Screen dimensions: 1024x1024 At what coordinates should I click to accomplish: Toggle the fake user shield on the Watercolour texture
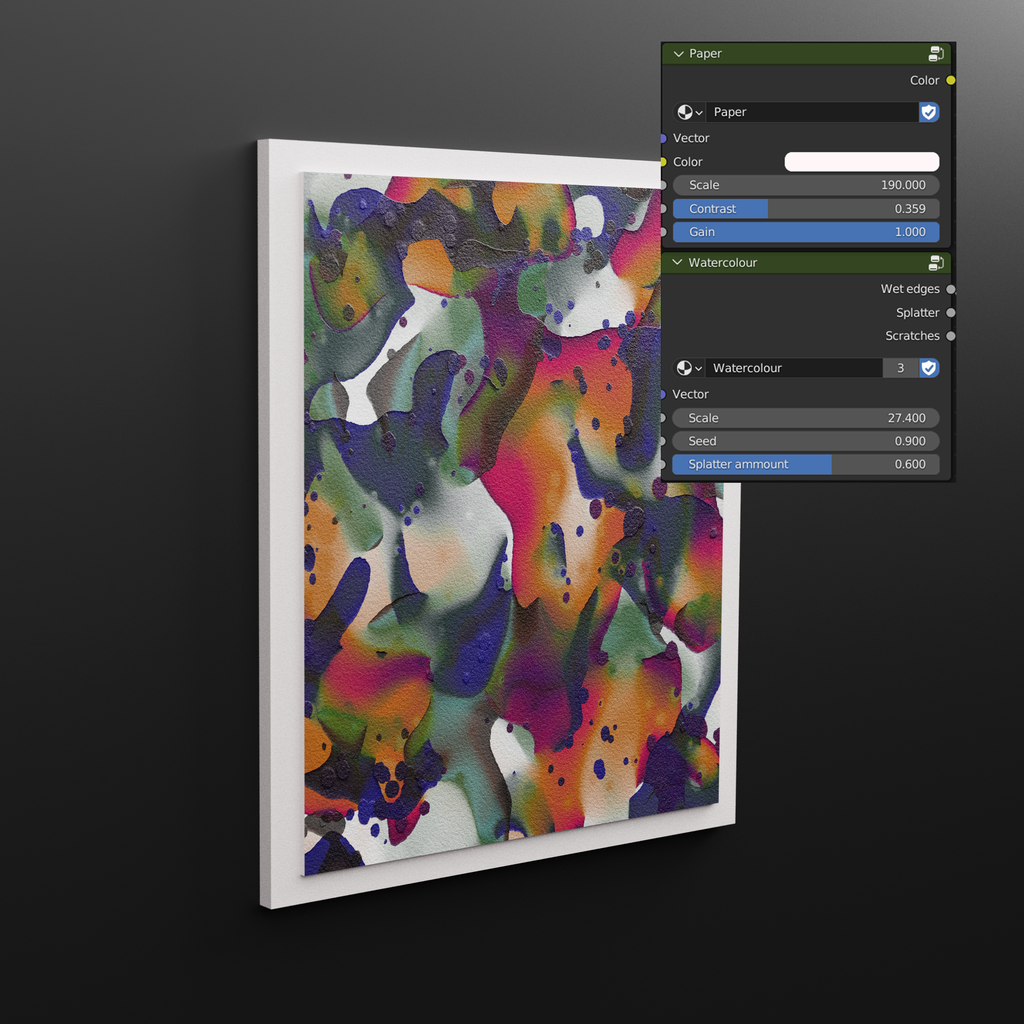(x=928, y=368)
